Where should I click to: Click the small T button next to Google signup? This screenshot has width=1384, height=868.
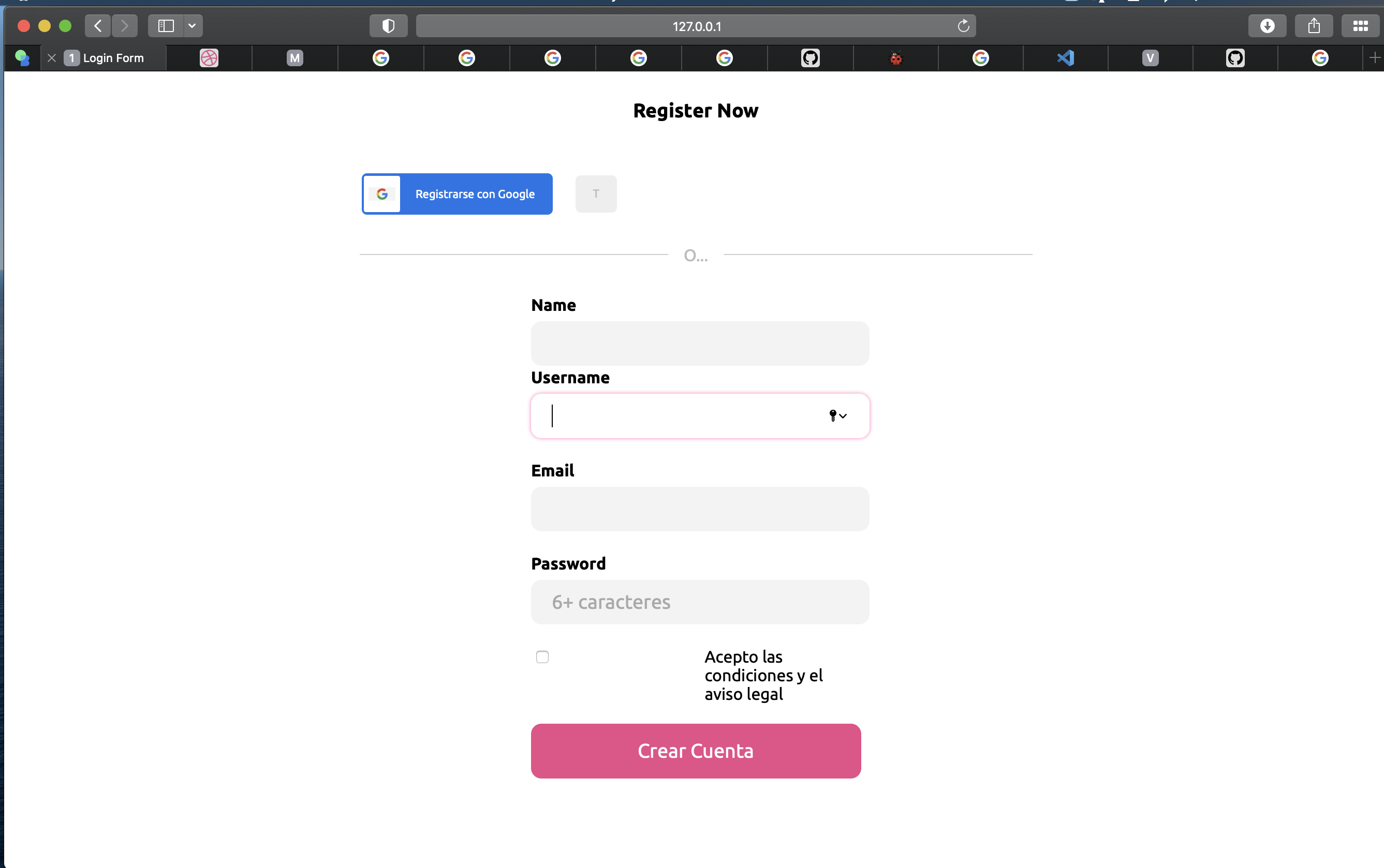[x=596, y=193]
